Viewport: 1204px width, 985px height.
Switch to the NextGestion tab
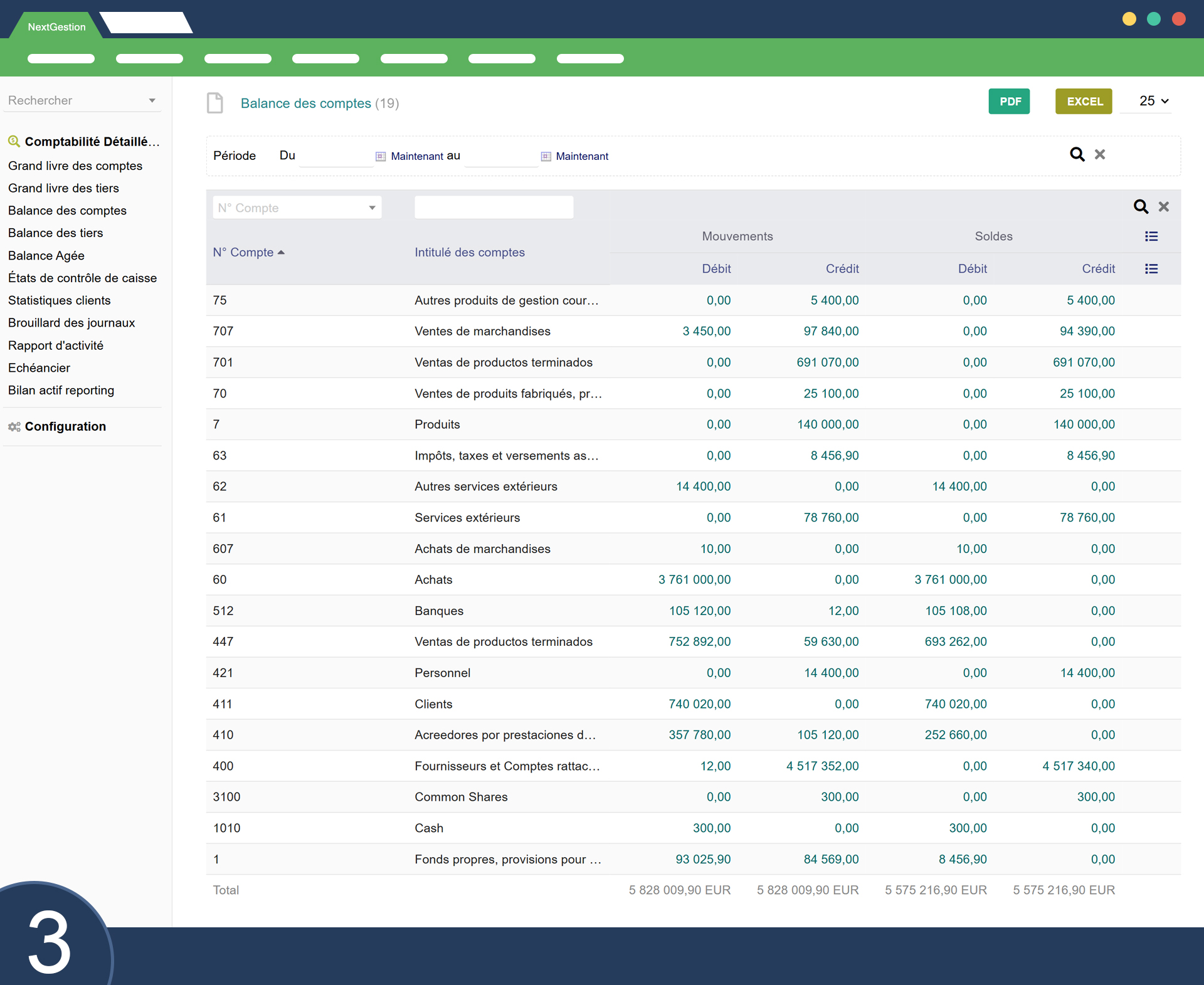[x=56, y=27]
